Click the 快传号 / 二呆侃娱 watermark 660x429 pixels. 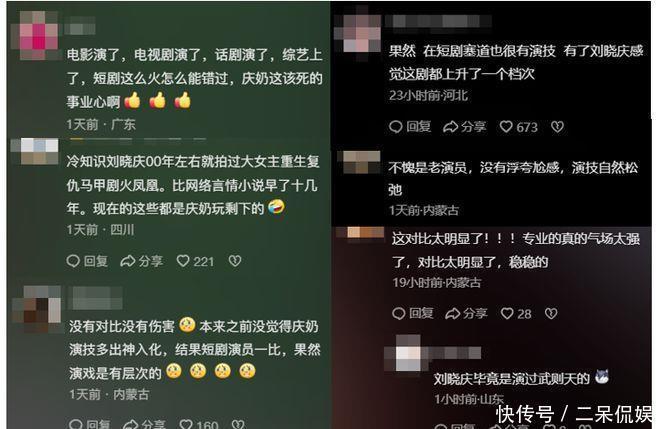574,414
